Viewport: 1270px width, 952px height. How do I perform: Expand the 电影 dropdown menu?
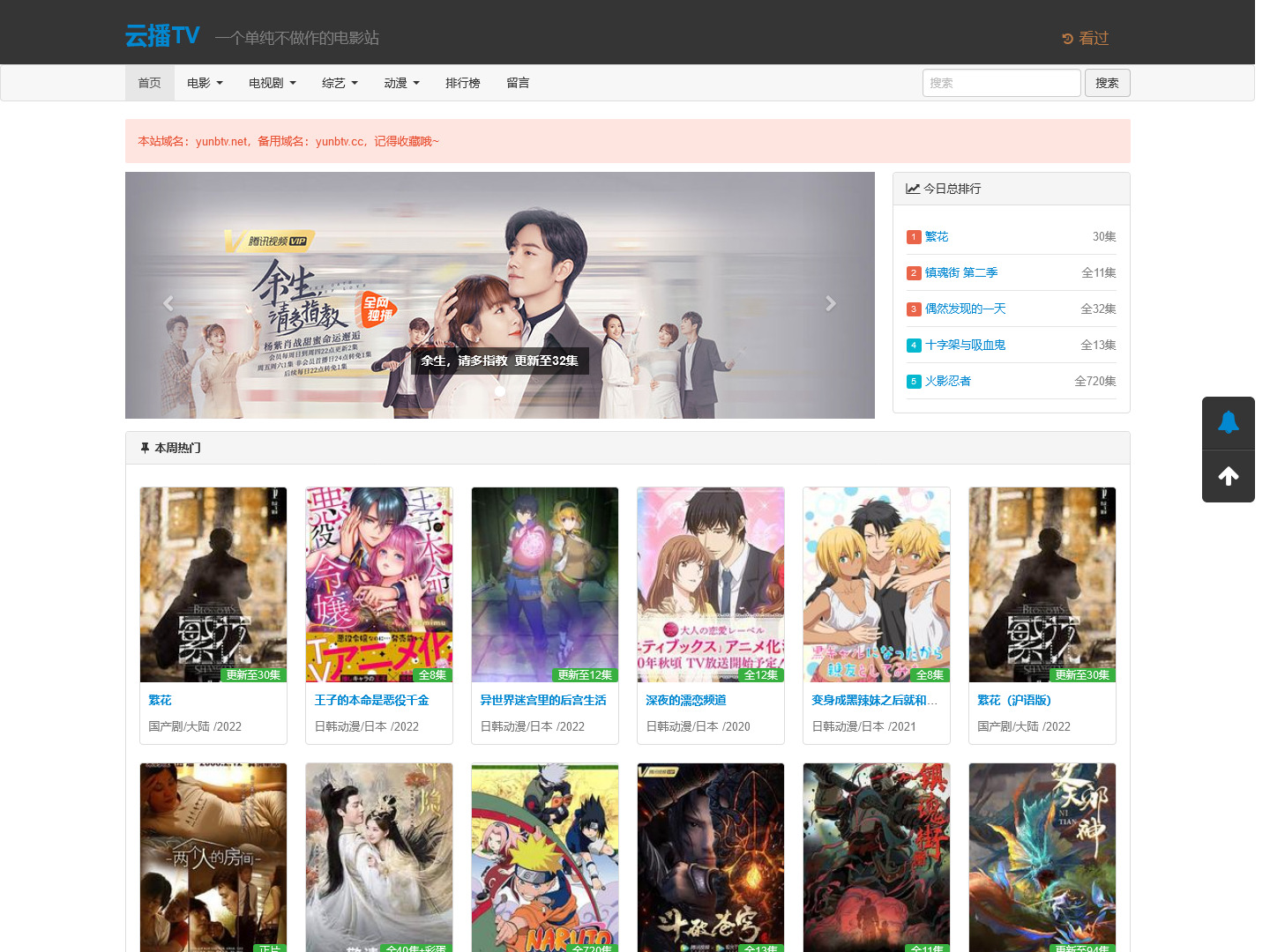coord(205,83)
